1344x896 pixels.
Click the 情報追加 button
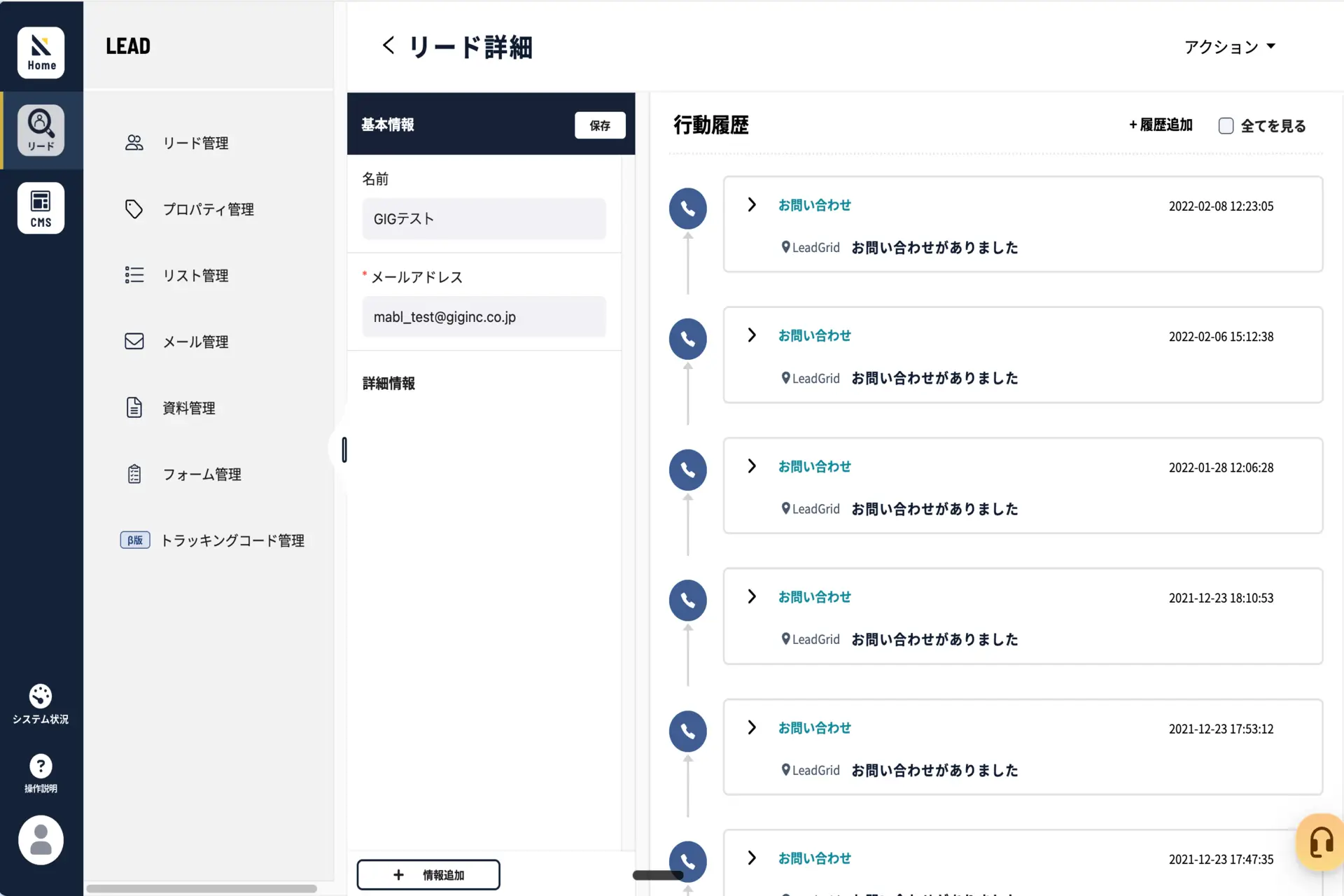tap(428, 875)
